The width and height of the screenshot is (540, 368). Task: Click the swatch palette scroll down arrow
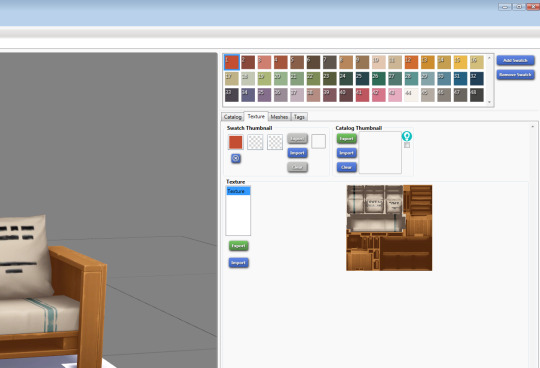tap(489, 102)
